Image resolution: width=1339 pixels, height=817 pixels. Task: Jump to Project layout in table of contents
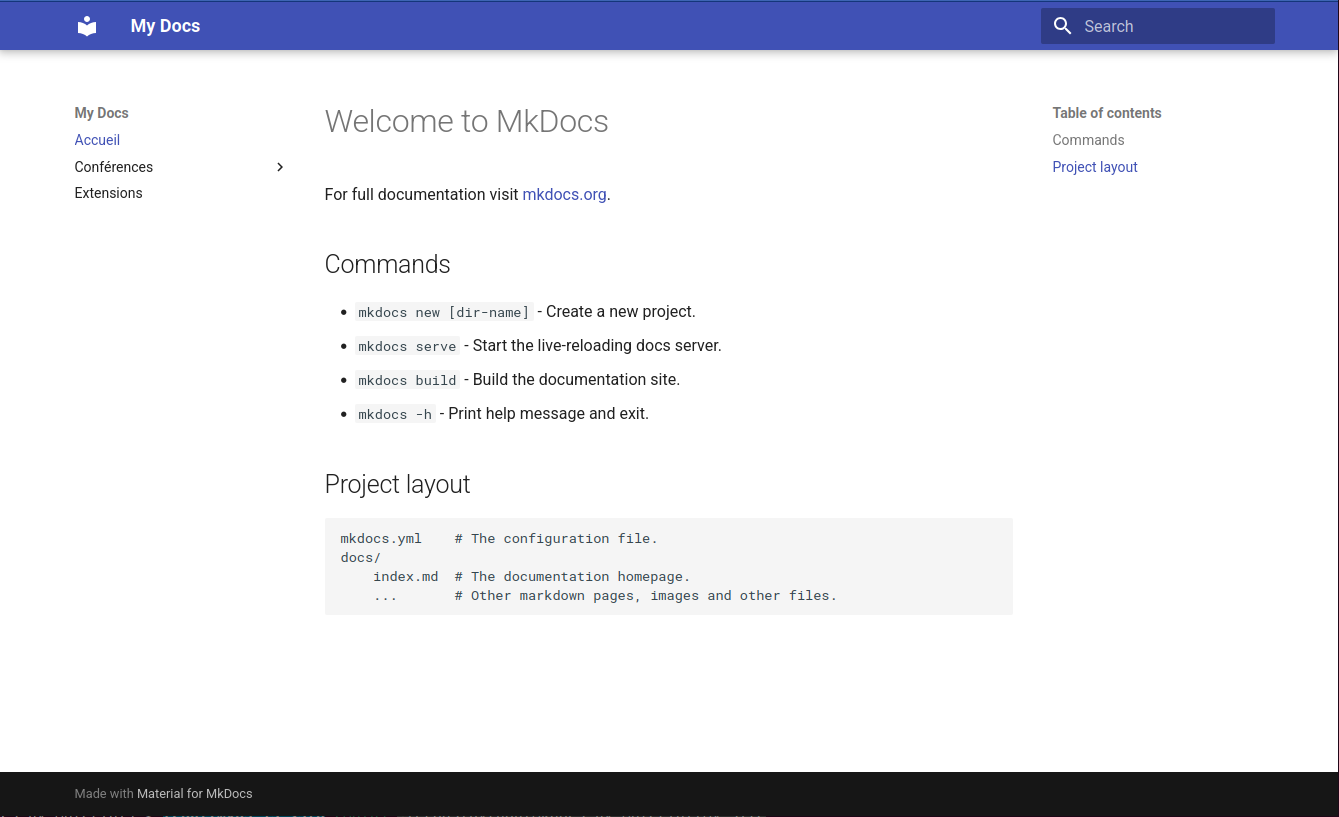pos(1094,167)
